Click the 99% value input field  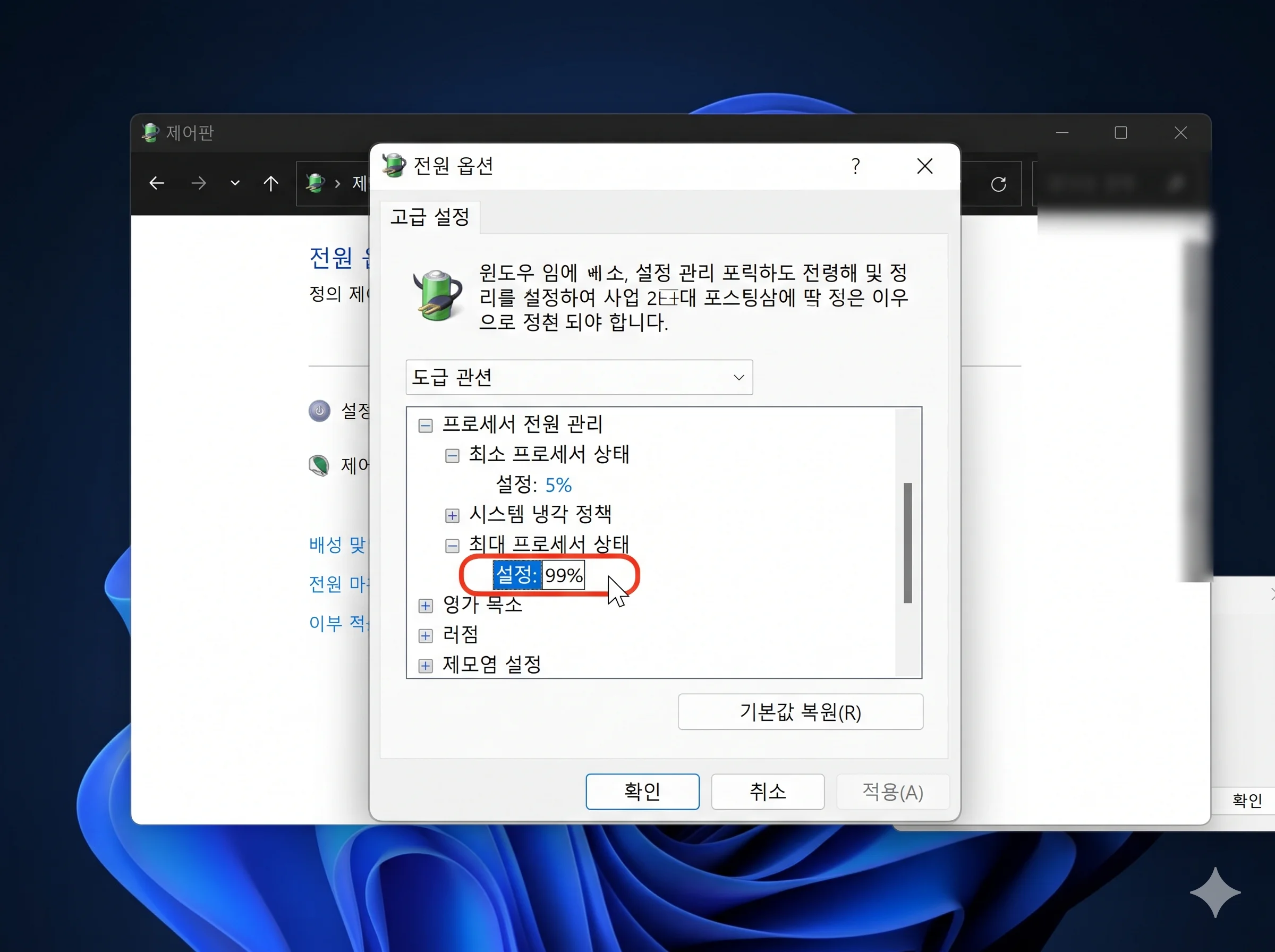[x=564, y=574]
